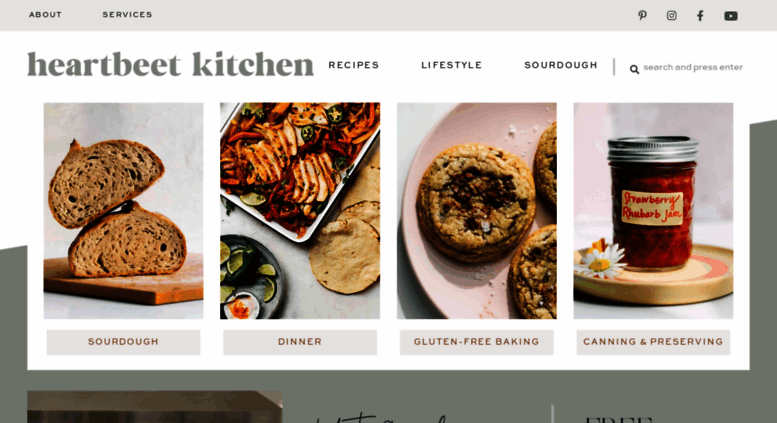
Task: Open the About page
Action: [45, 15]
